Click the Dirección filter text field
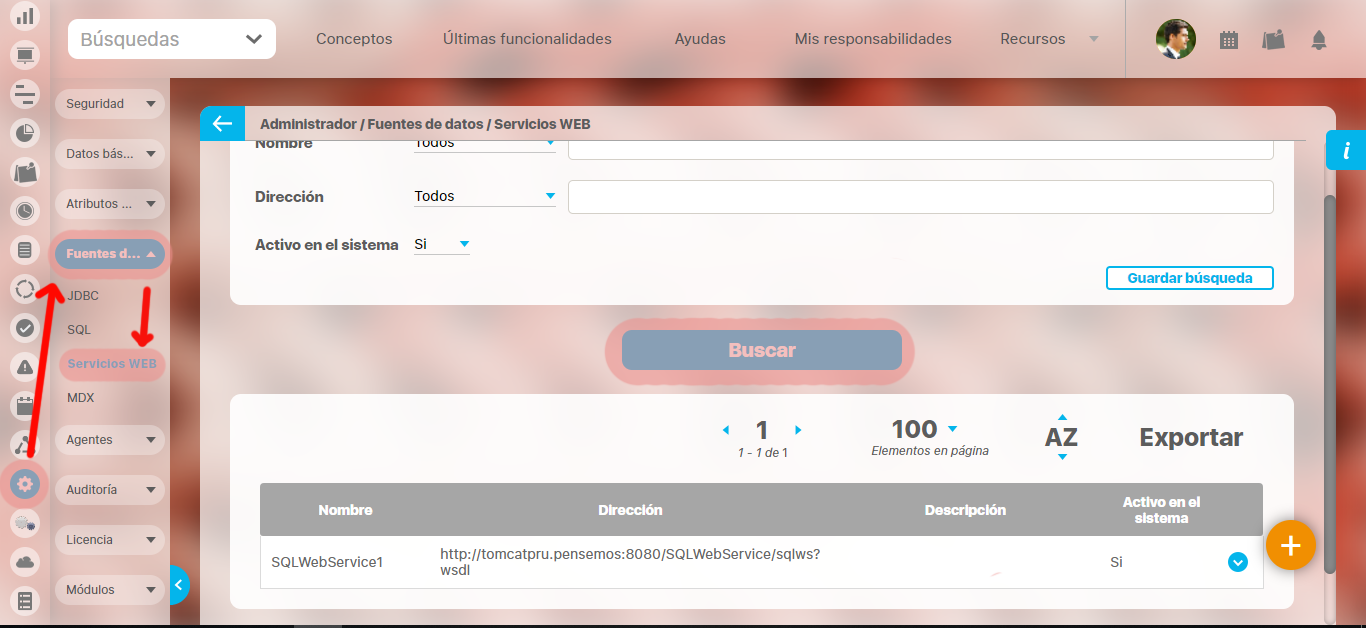The height and width of the screenshot is (628, 1366). pyautogui.click(x=920, y=197)
